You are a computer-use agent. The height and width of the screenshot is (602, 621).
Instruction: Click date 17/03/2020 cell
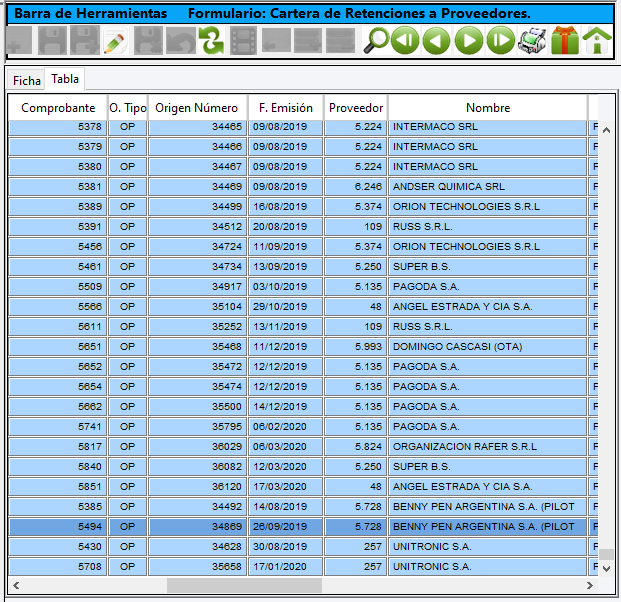click(x=286, y=487)
